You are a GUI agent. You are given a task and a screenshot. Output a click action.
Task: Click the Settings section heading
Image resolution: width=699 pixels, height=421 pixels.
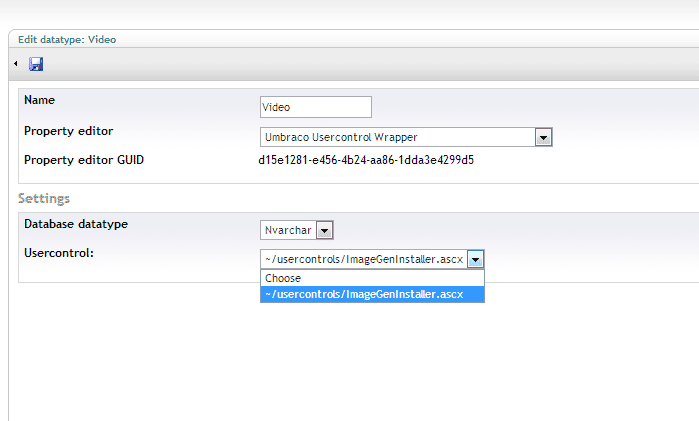pos(44,198)
